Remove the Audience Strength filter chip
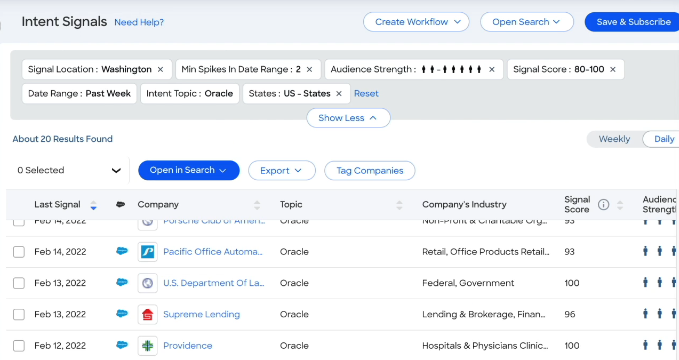 [491, 69]
